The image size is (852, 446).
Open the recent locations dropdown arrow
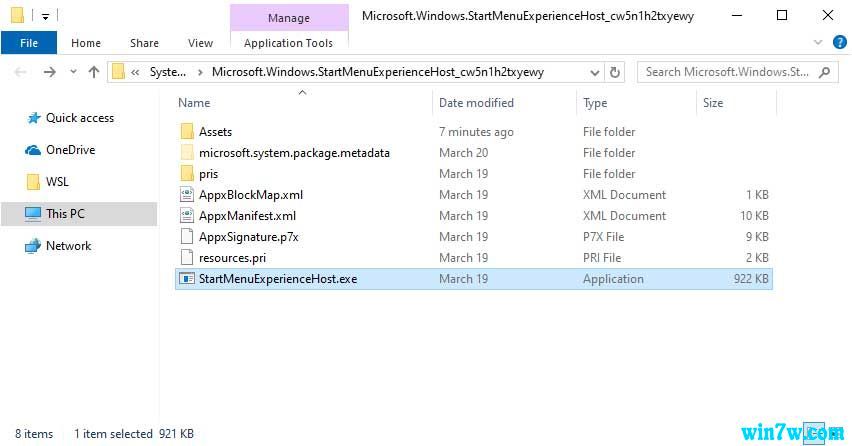[x=71, y=72]
